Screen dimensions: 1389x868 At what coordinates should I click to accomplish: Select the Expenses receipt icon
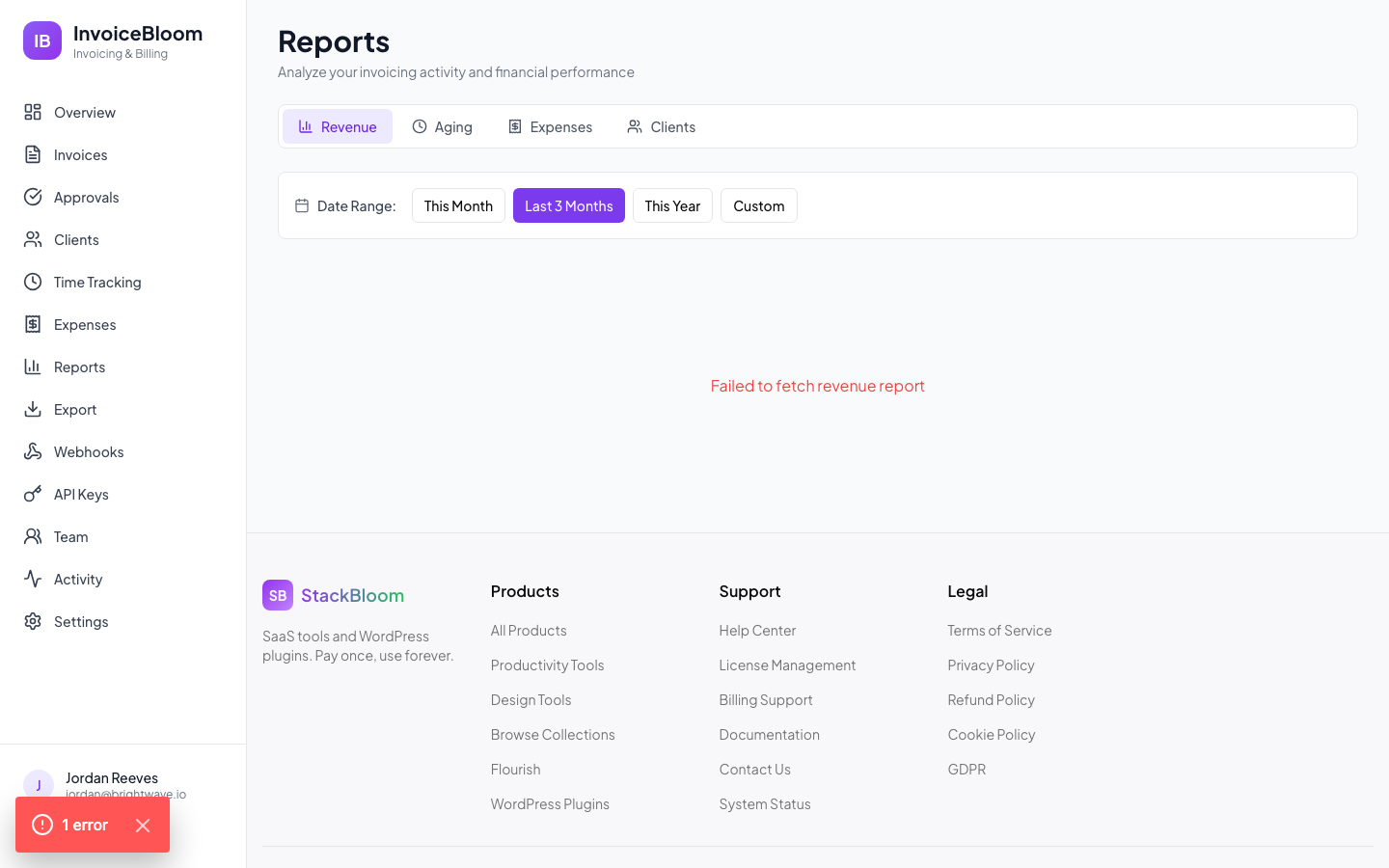click(32, 324)
